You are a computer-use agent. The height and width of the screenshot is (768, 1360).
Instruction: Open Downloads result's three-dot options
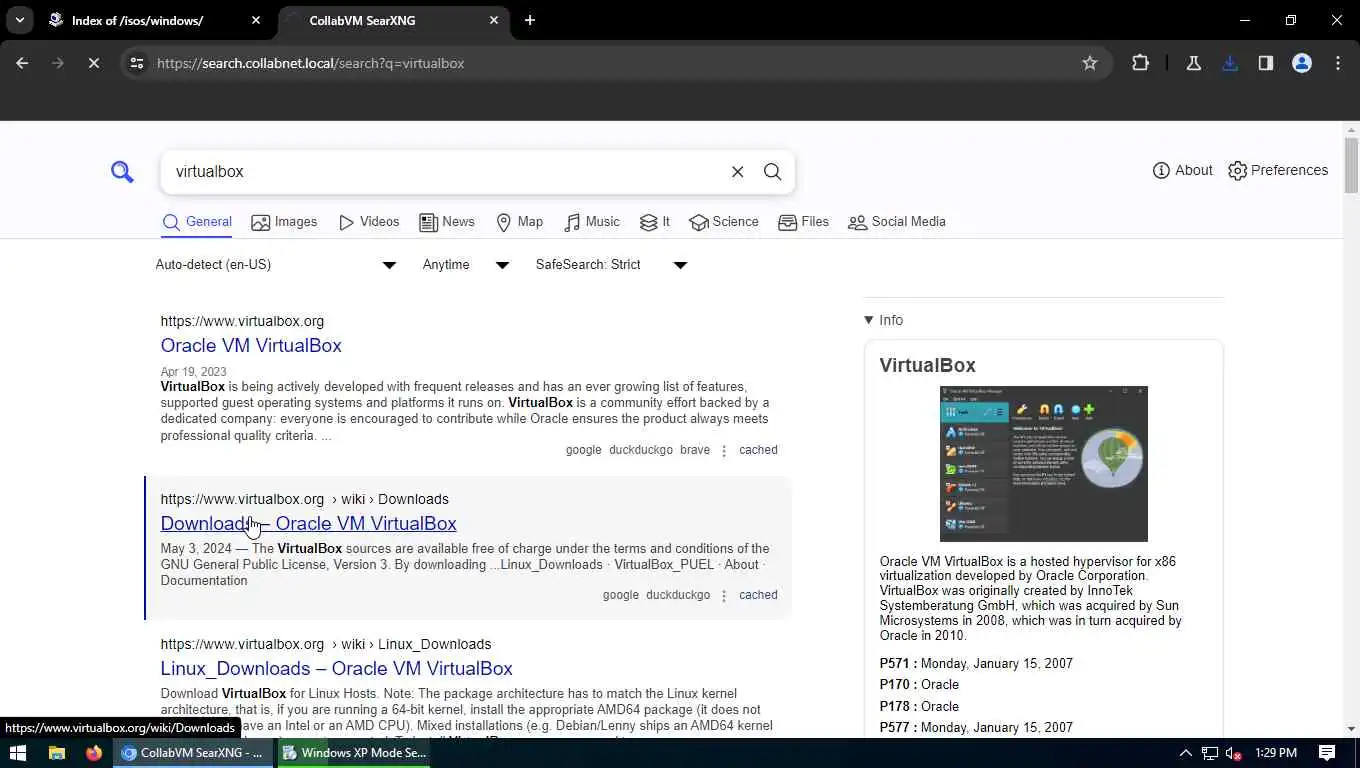pos(724,596)
